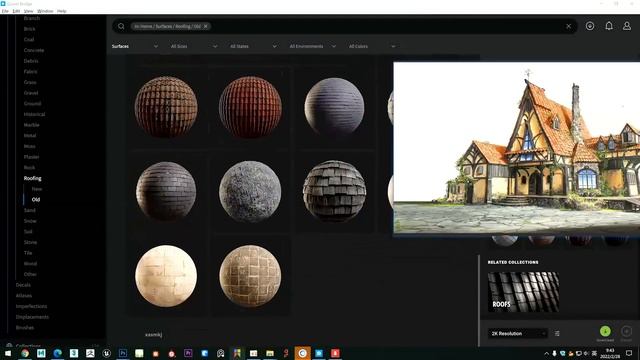Select the white plaster sphere

click(x=166, y=276)
